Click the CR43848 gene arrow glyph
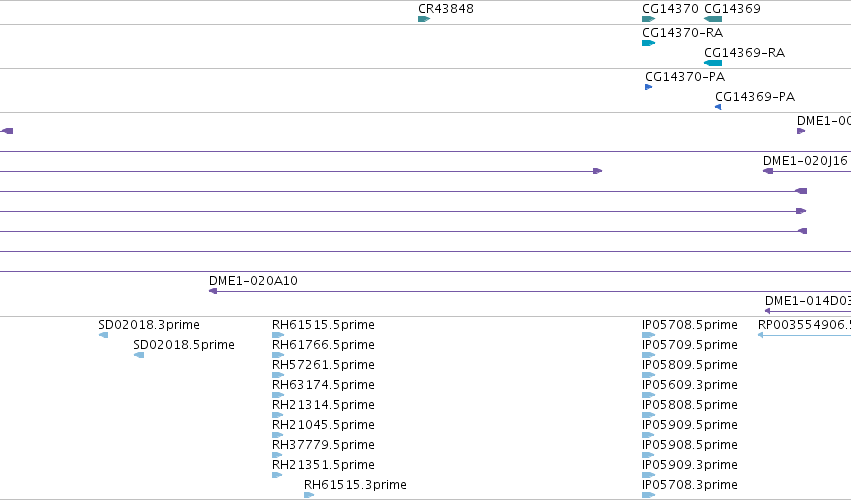This screenshot has height=500, width=851. [424, 19]
